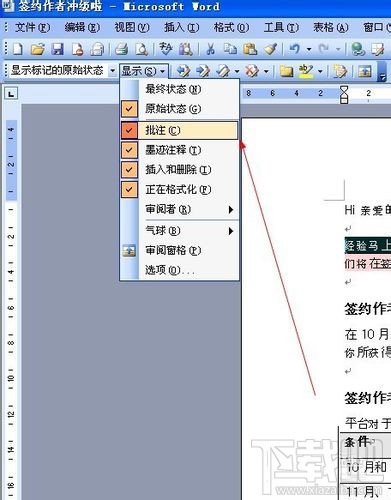Open the reviewing toolbar options arrow
Screen dimensions: 391x500
pos(382,71)
